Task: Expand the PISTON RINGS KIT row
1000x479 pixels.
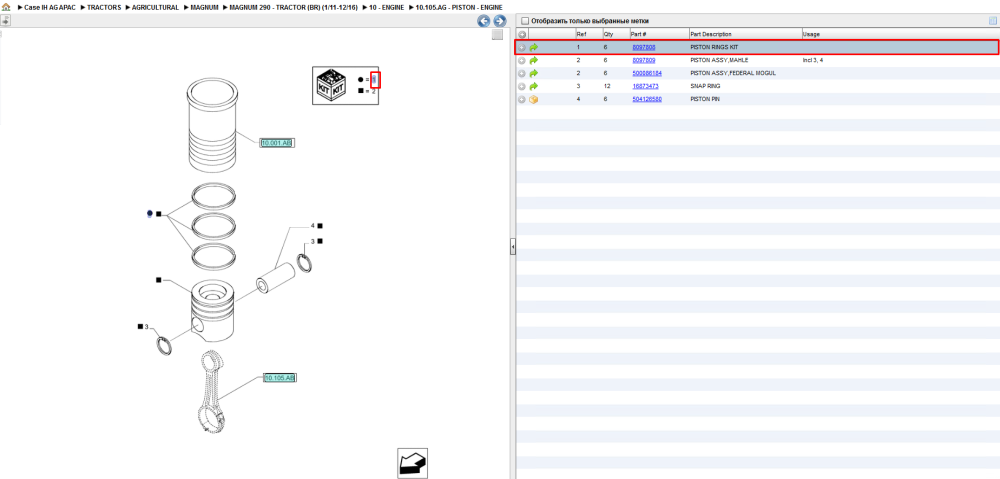Action: tap(522, 47)
